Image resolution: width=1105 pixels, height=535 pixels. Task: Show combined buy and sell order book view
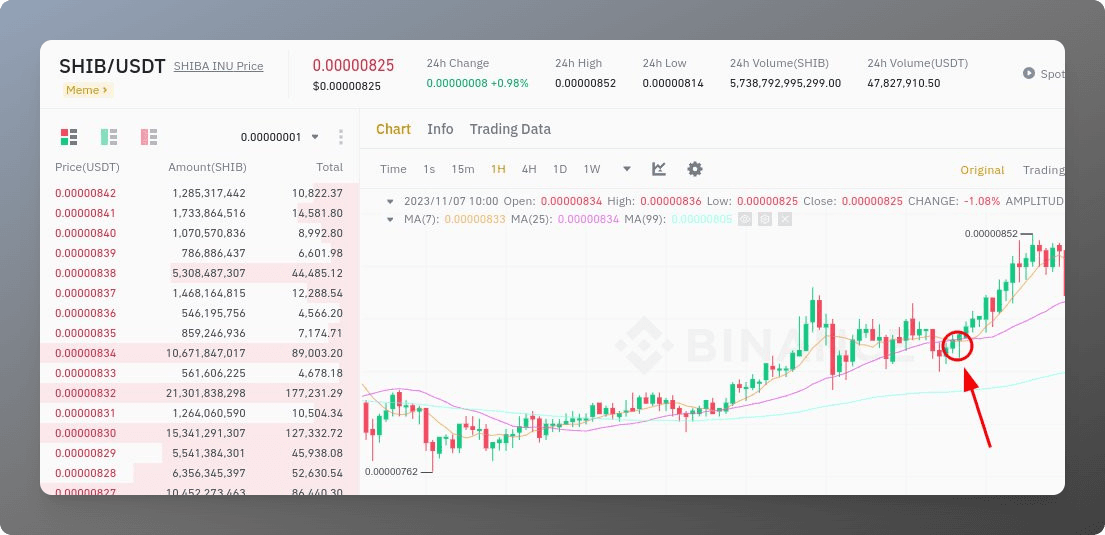pos(69,137)
